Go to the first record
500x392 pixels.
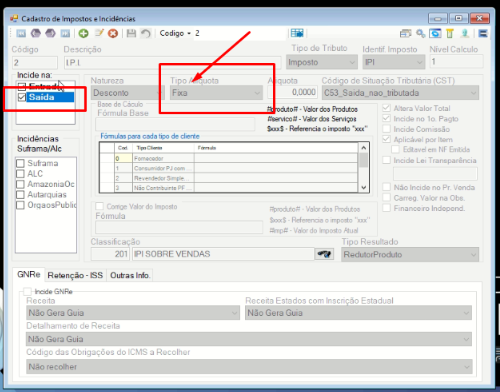(21, 33)
